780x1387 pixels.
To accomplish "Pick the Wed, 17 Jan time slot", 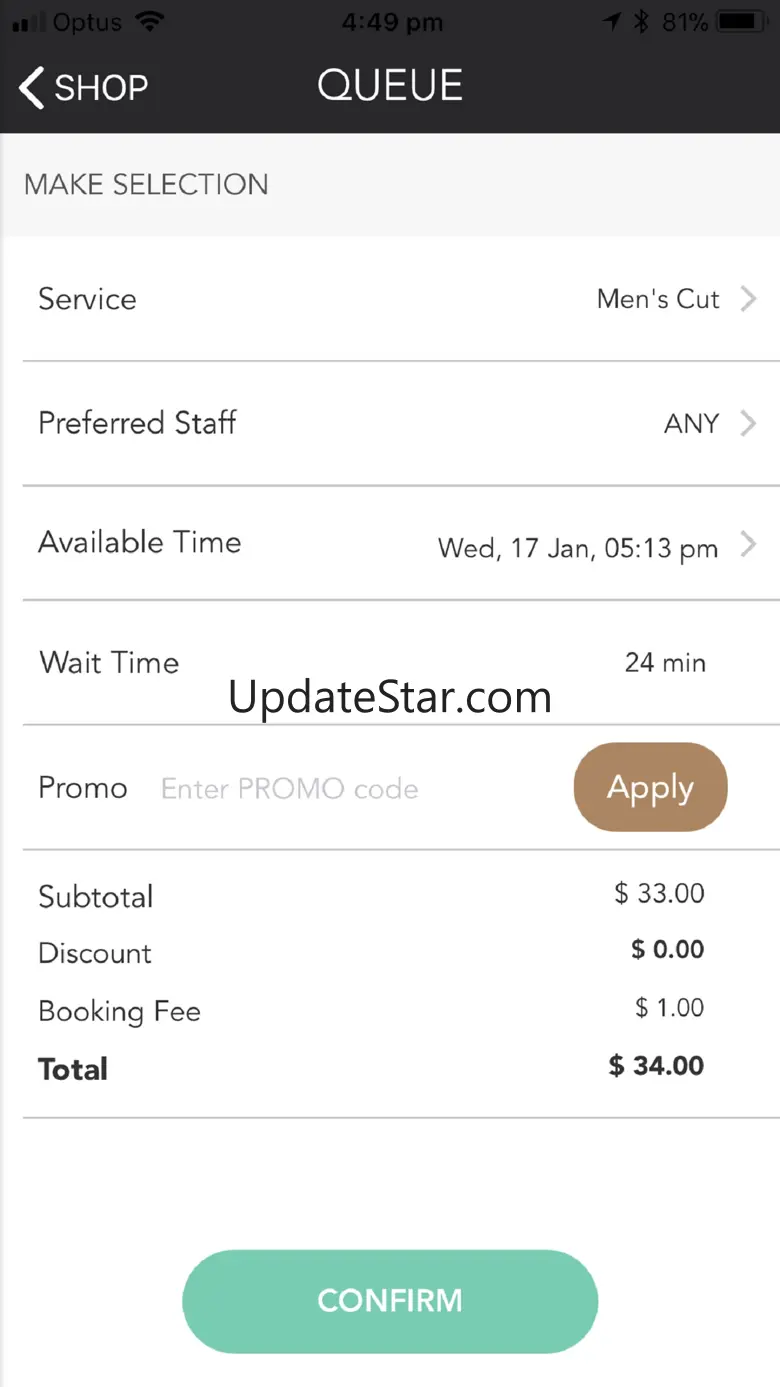I will (x=577, y=548).
